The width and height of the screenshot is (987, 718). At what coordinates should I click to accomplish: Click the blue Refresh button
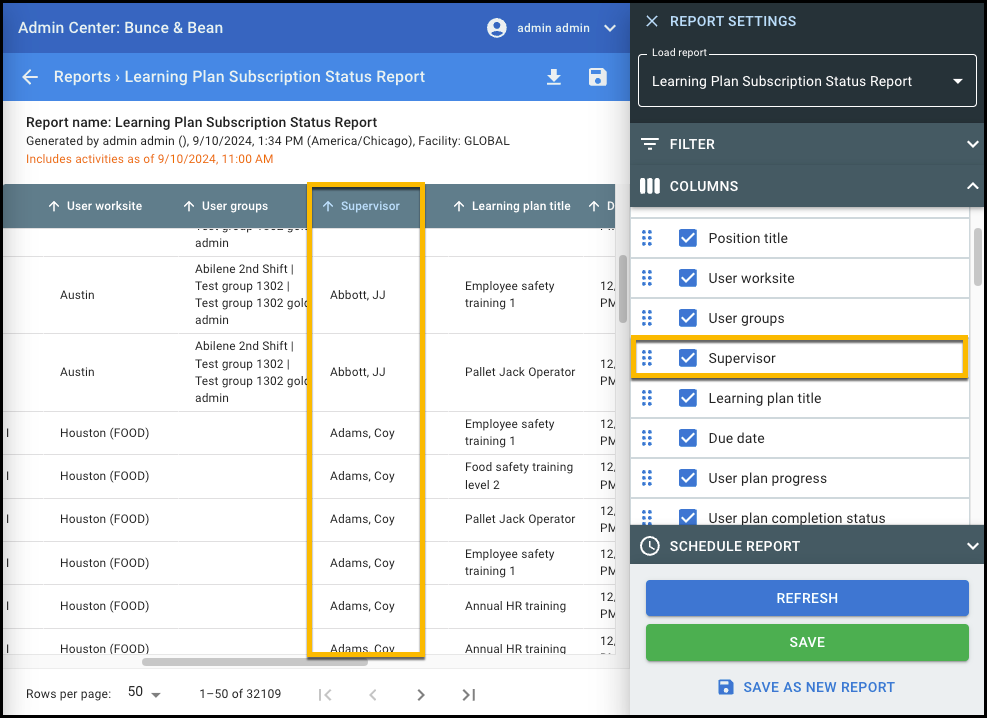(x=807, y=598)
